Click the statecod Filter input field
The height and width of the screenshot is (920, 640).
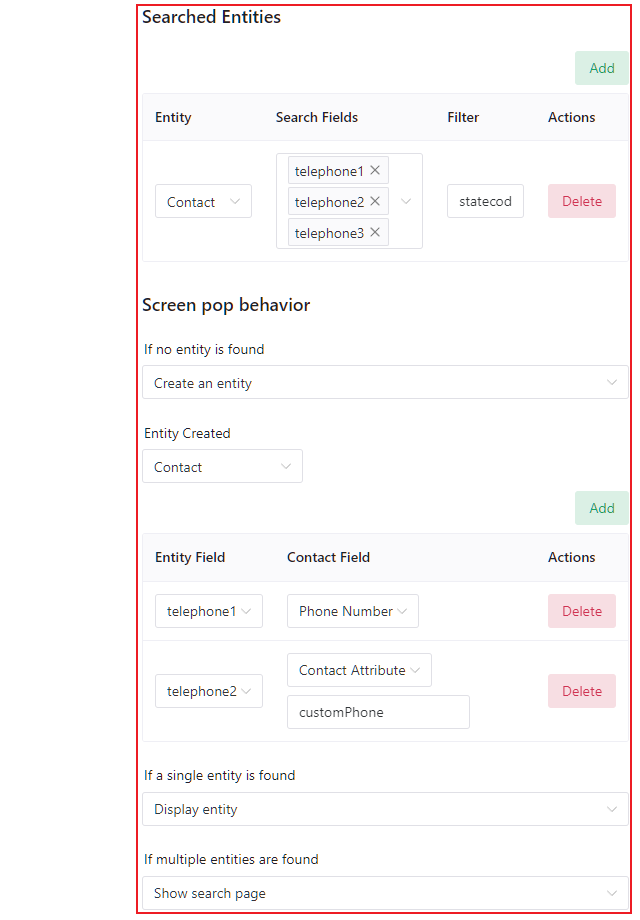click(485, 201)
